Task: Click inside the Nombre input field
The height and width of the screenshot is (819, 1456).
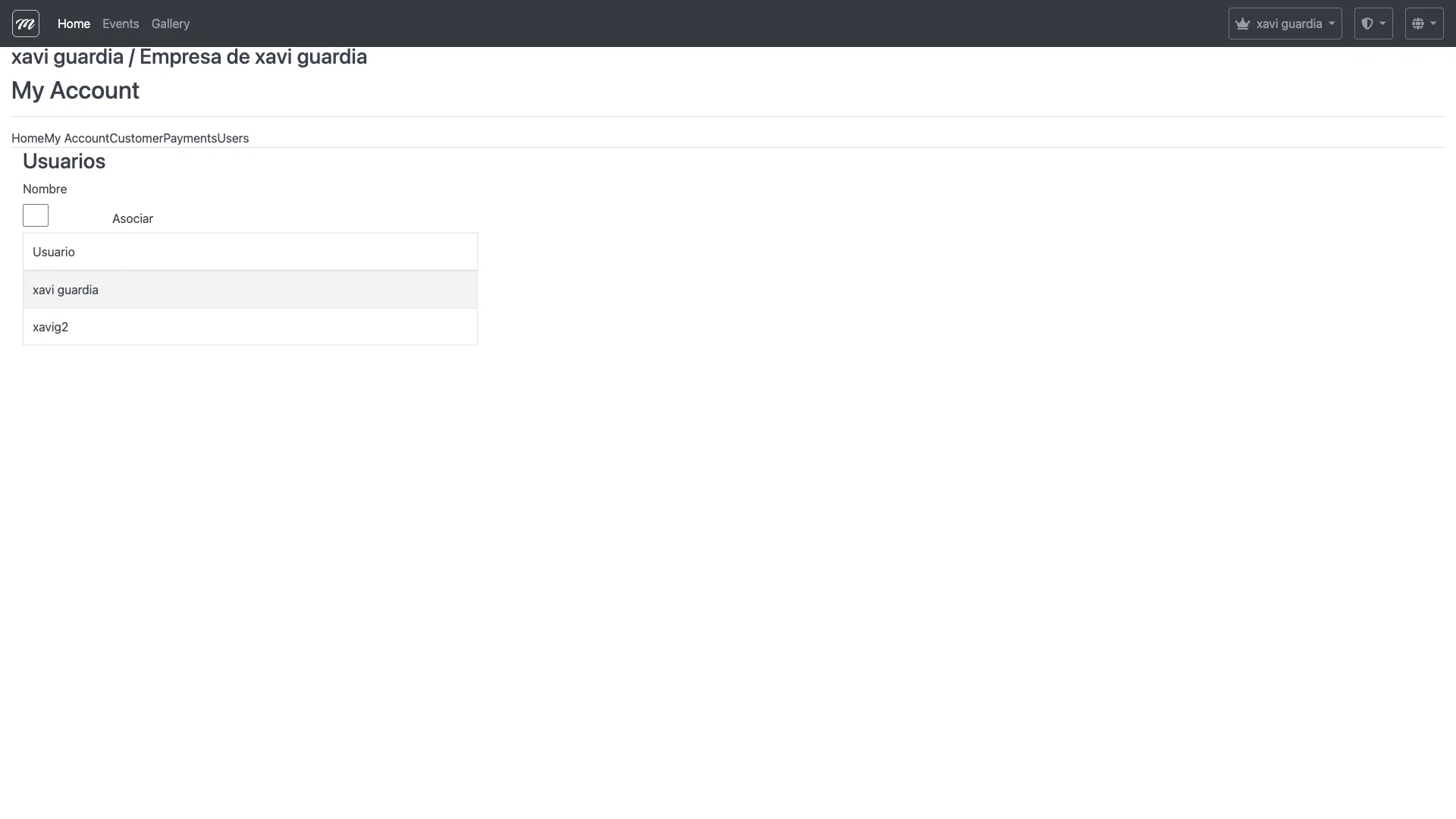Action: [x=36, y=215]
